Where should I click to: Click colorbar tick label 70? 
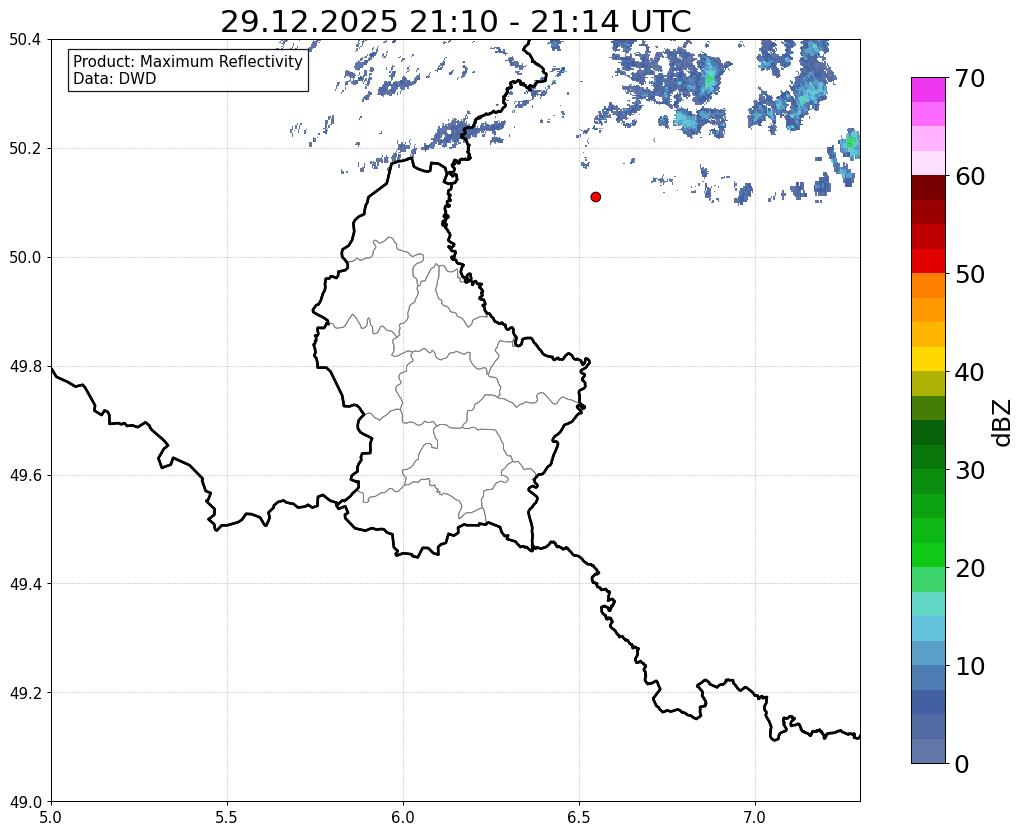(x=970, y=78)
